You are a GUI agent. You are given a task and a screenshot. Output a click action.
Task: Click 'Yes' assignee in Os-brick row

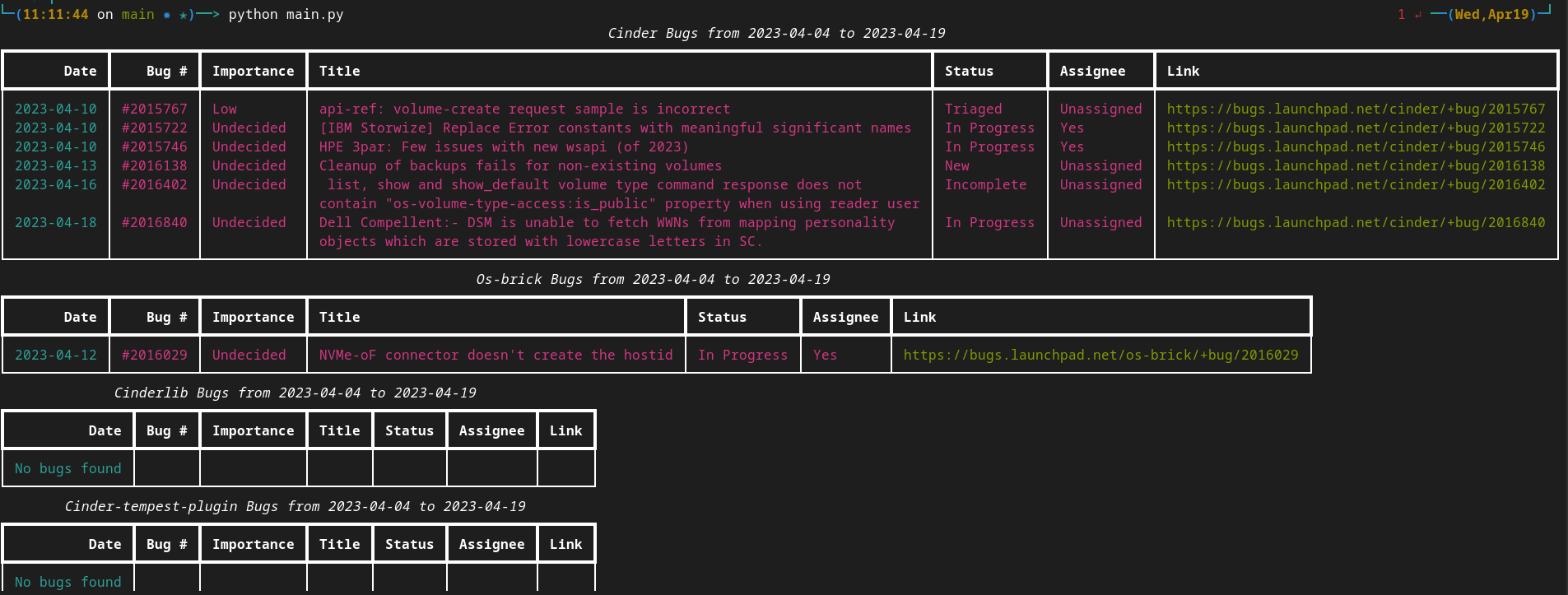825,355
